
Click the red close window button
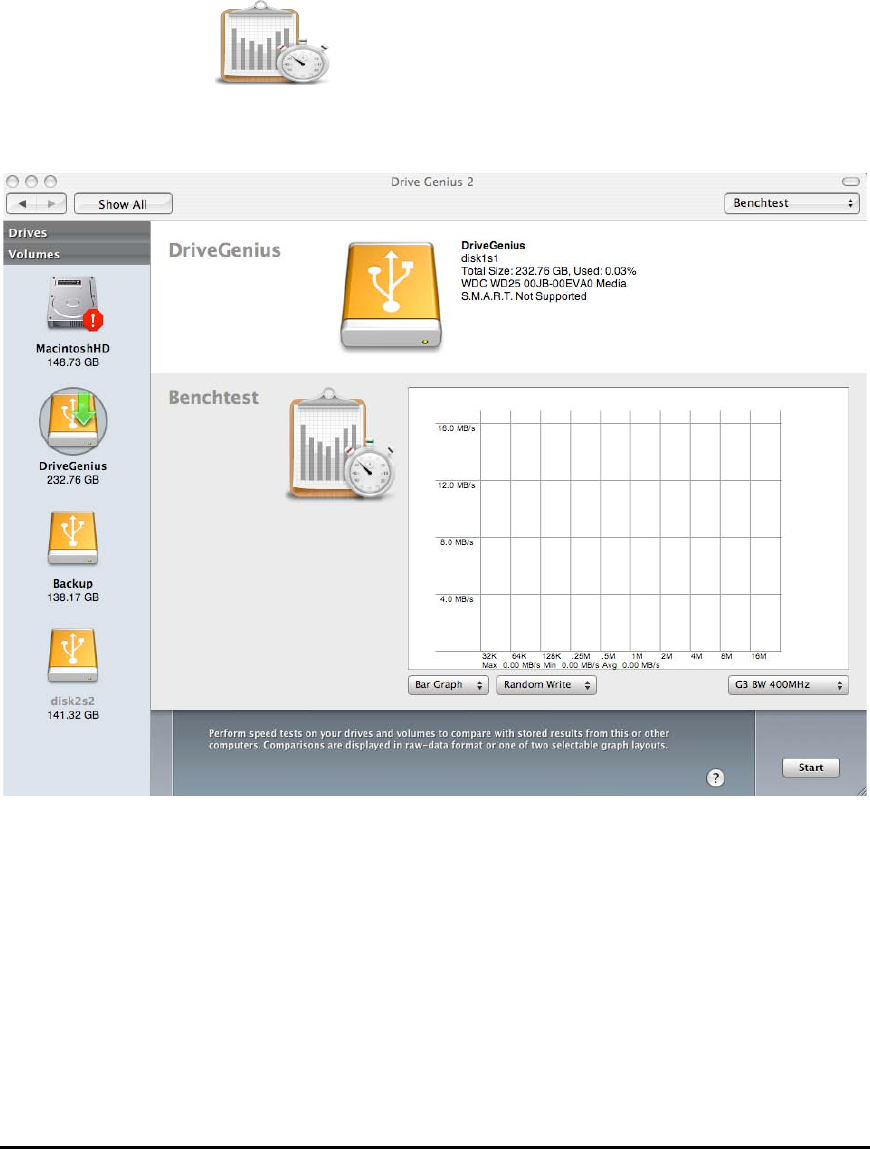click(12, 181)
